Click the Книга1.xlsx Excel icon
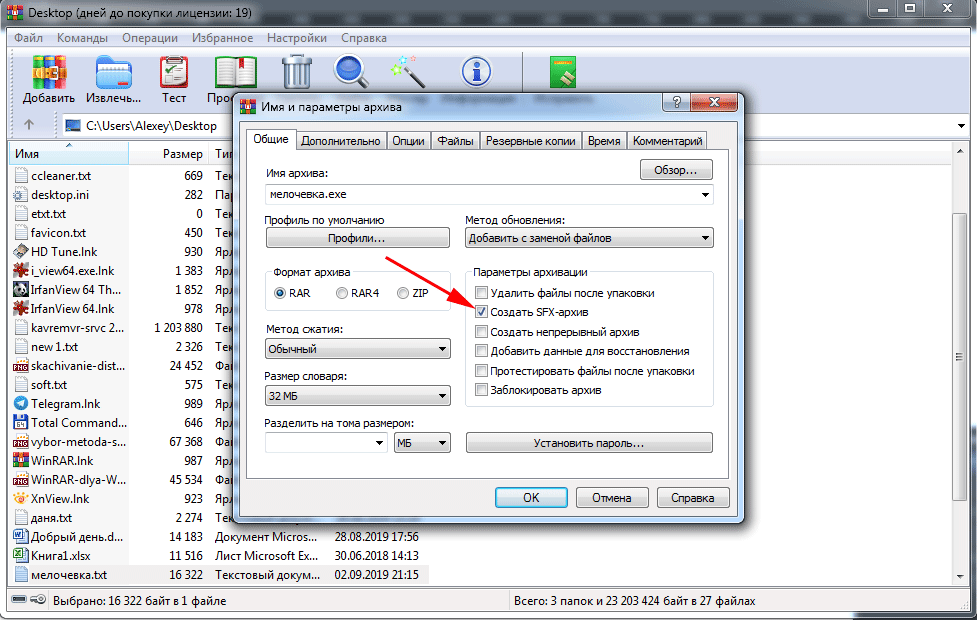 tap(21, 555)
